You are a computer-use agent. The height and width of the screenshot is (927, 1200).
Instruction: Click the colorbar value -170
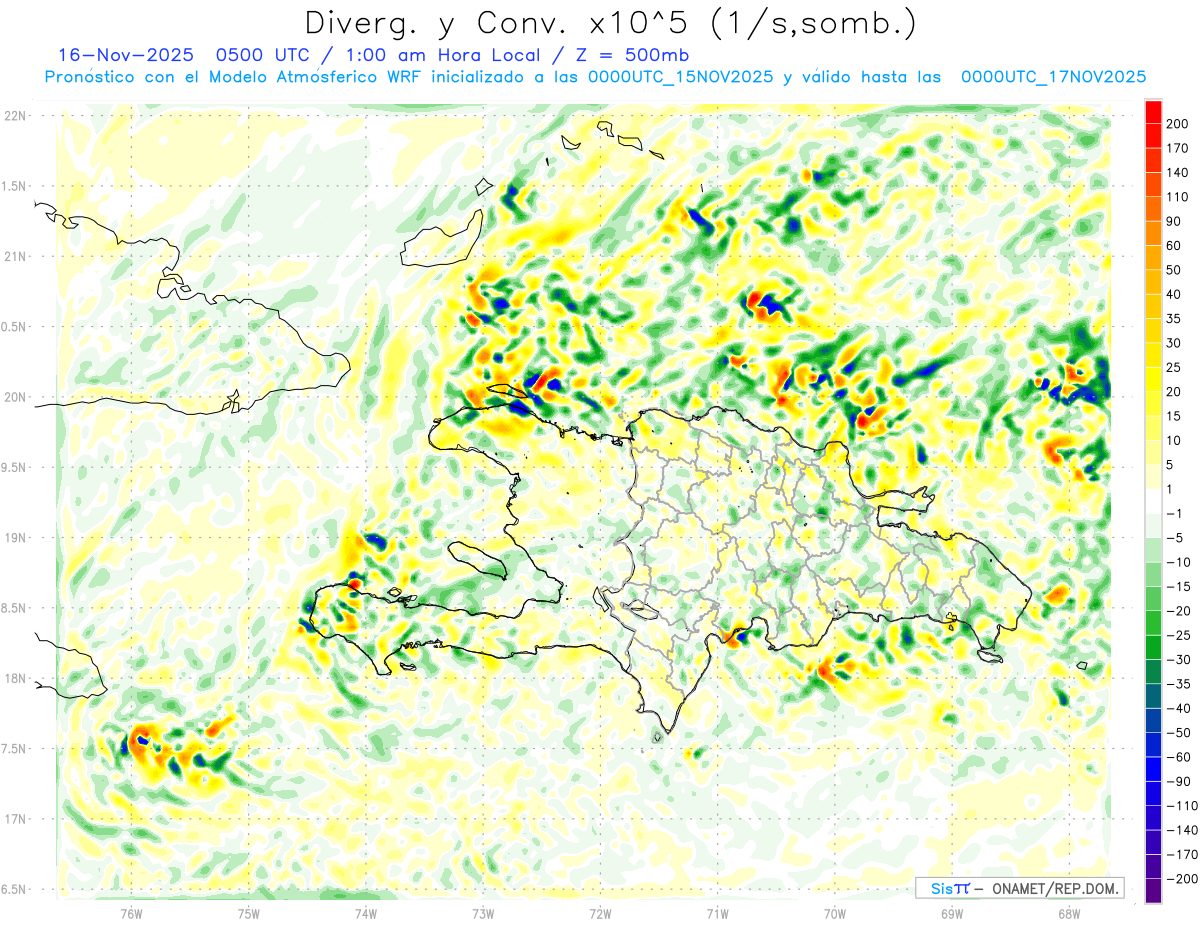click(x=1182, y=855)
